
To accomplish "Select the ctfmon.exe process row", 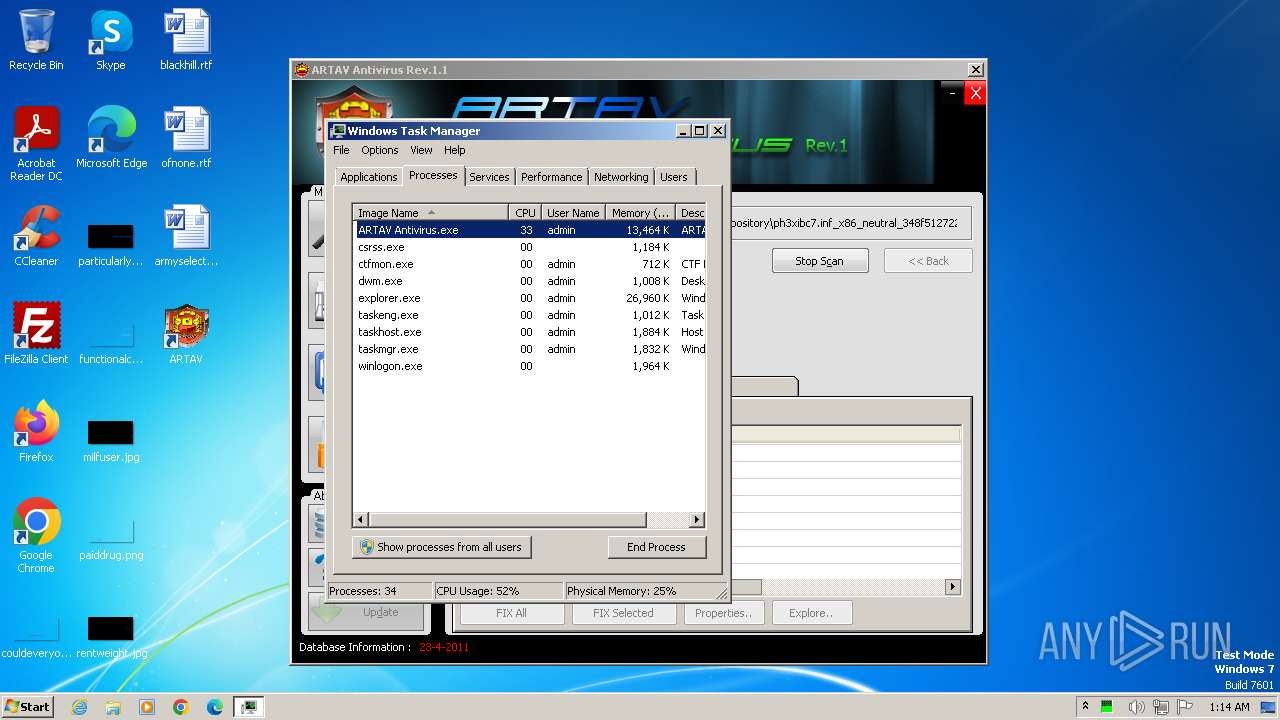I will [x=530, y=264].
